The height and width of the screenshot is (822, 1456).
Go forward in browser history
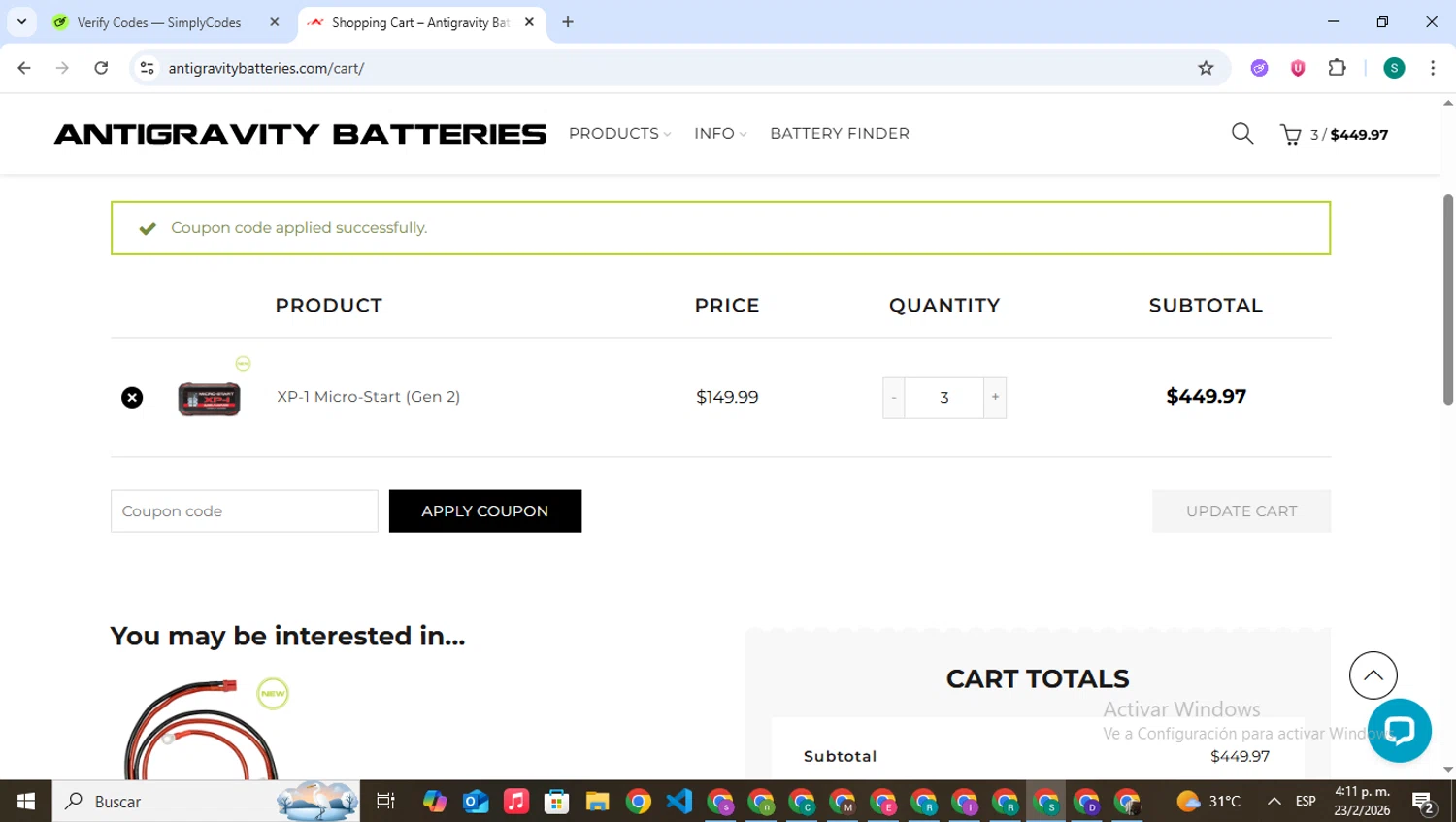click(62, 68)
